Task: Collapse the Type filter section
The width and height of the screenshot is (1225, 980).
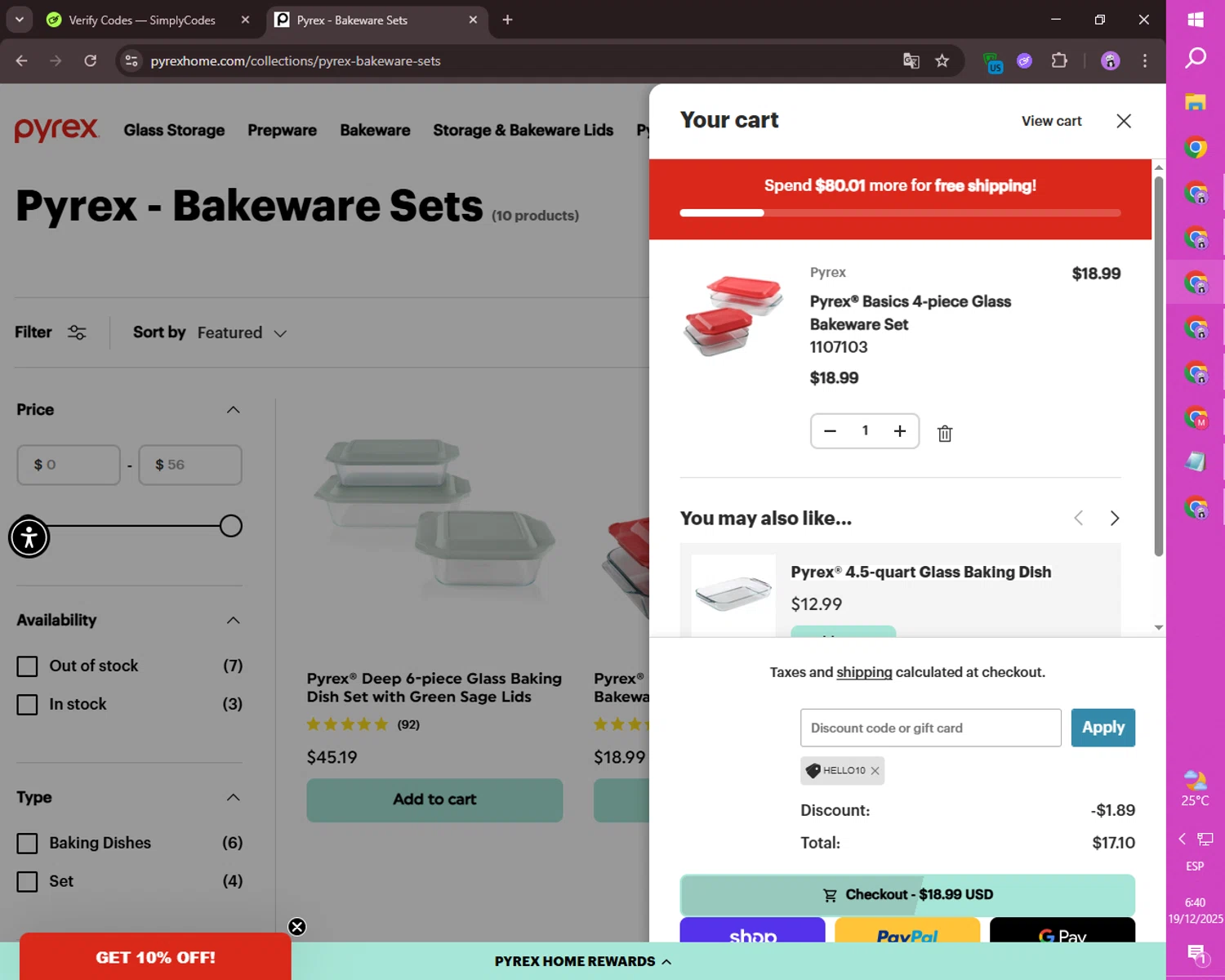Action: click(x=233, y=798)
